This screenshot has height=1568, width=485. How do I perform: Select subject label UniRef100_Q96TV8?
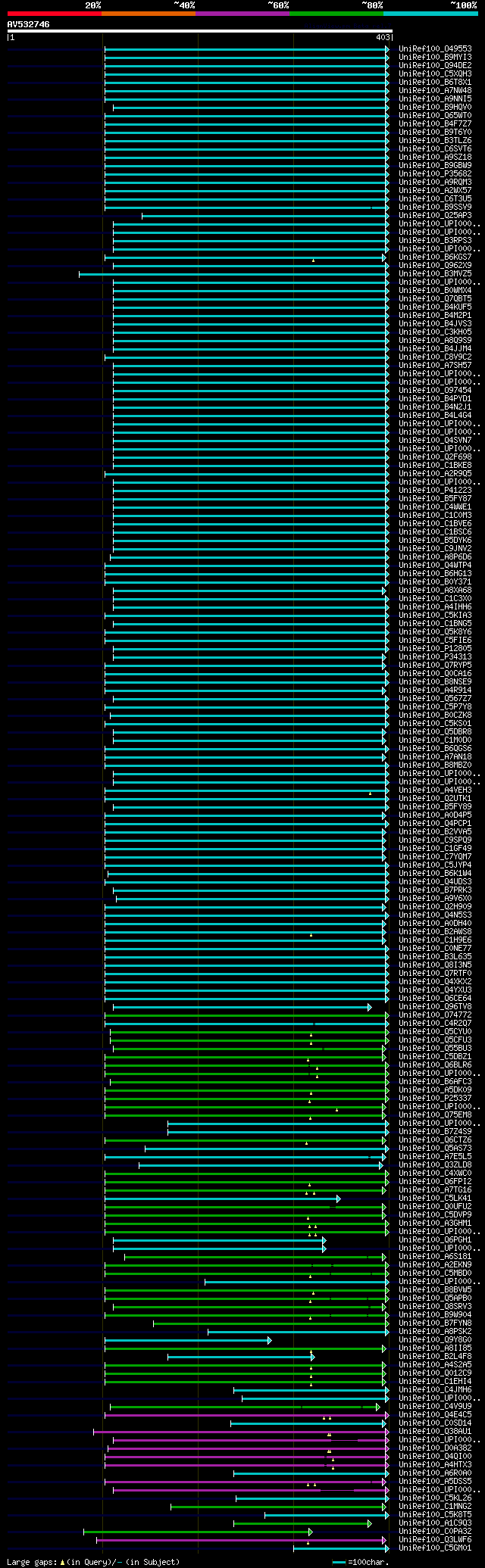pos(436,1006)
